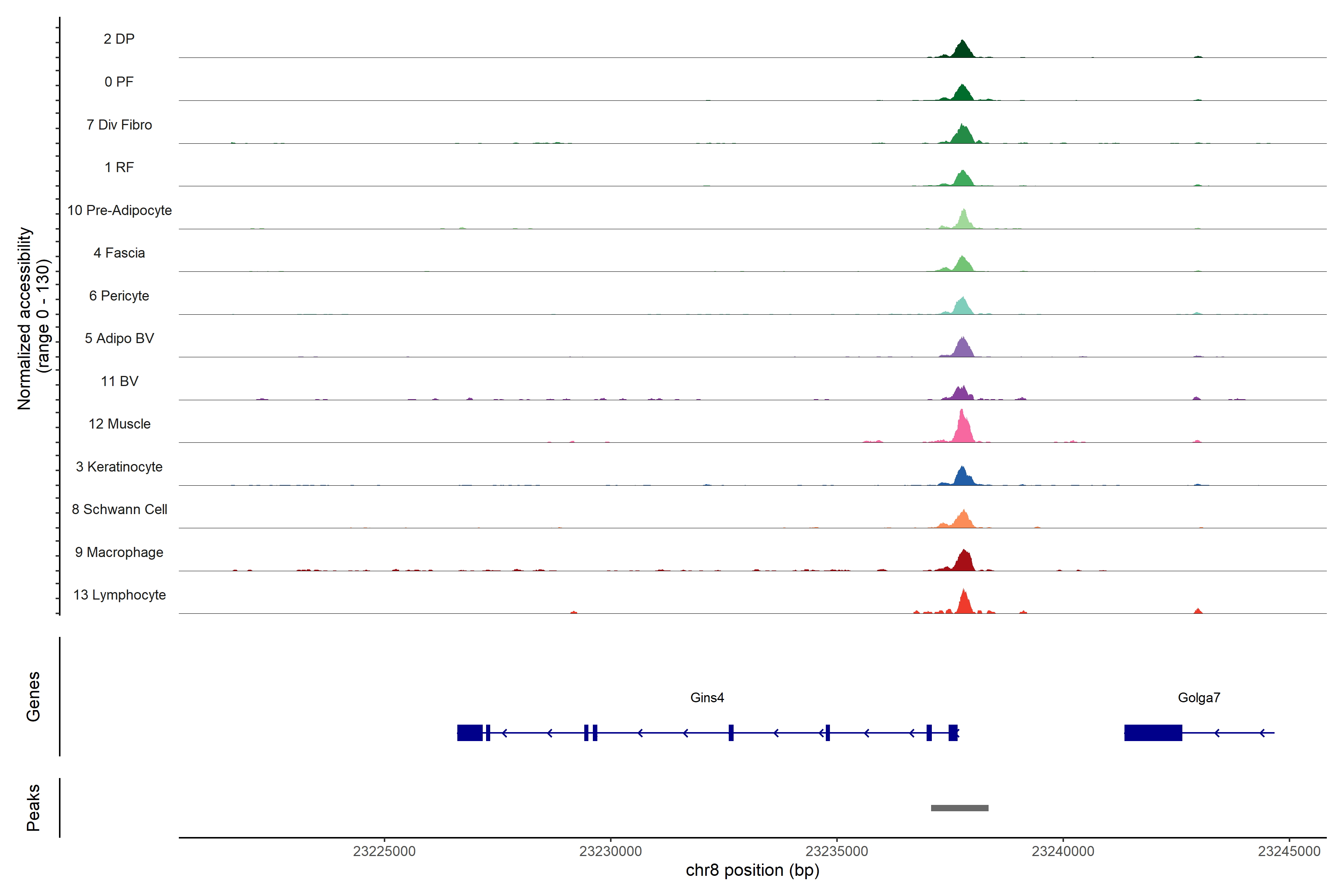Click the 23235000 axis tick label
This screenshot has height=896, width=1344.
(x=837, y=852)
